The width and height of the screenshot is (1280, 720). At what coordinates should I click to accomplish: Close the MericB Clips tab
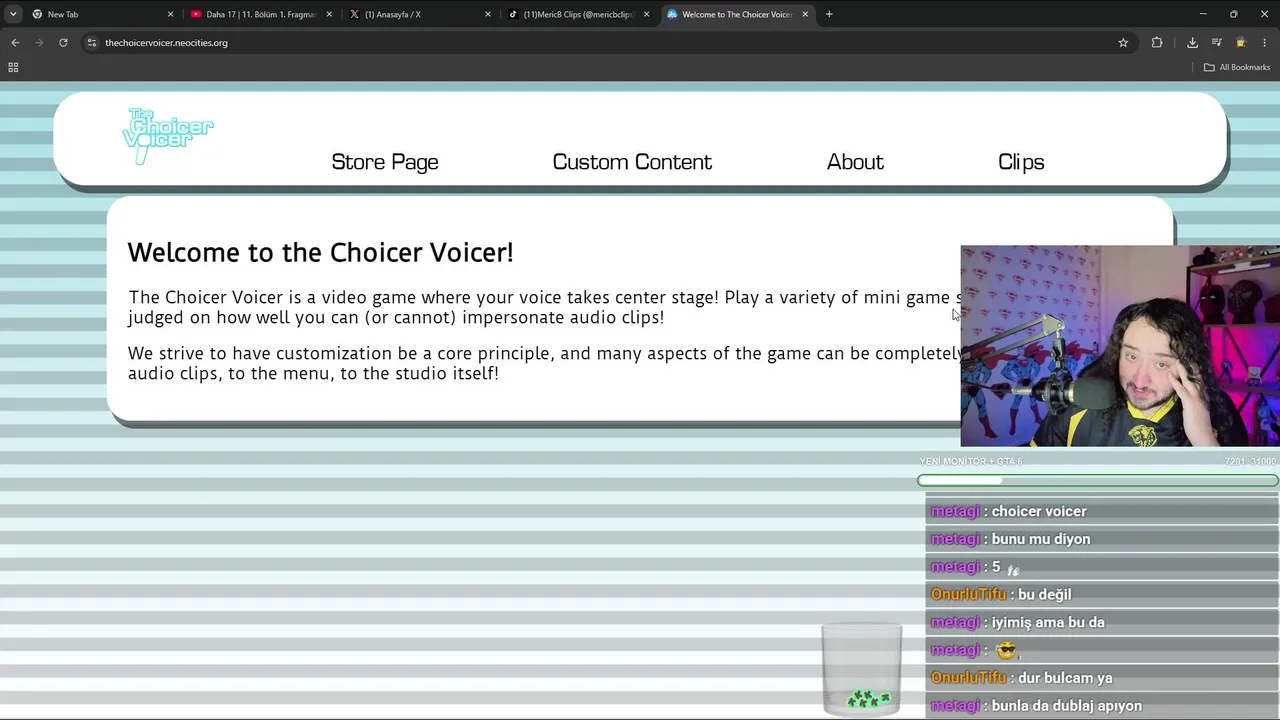(646, 14)
